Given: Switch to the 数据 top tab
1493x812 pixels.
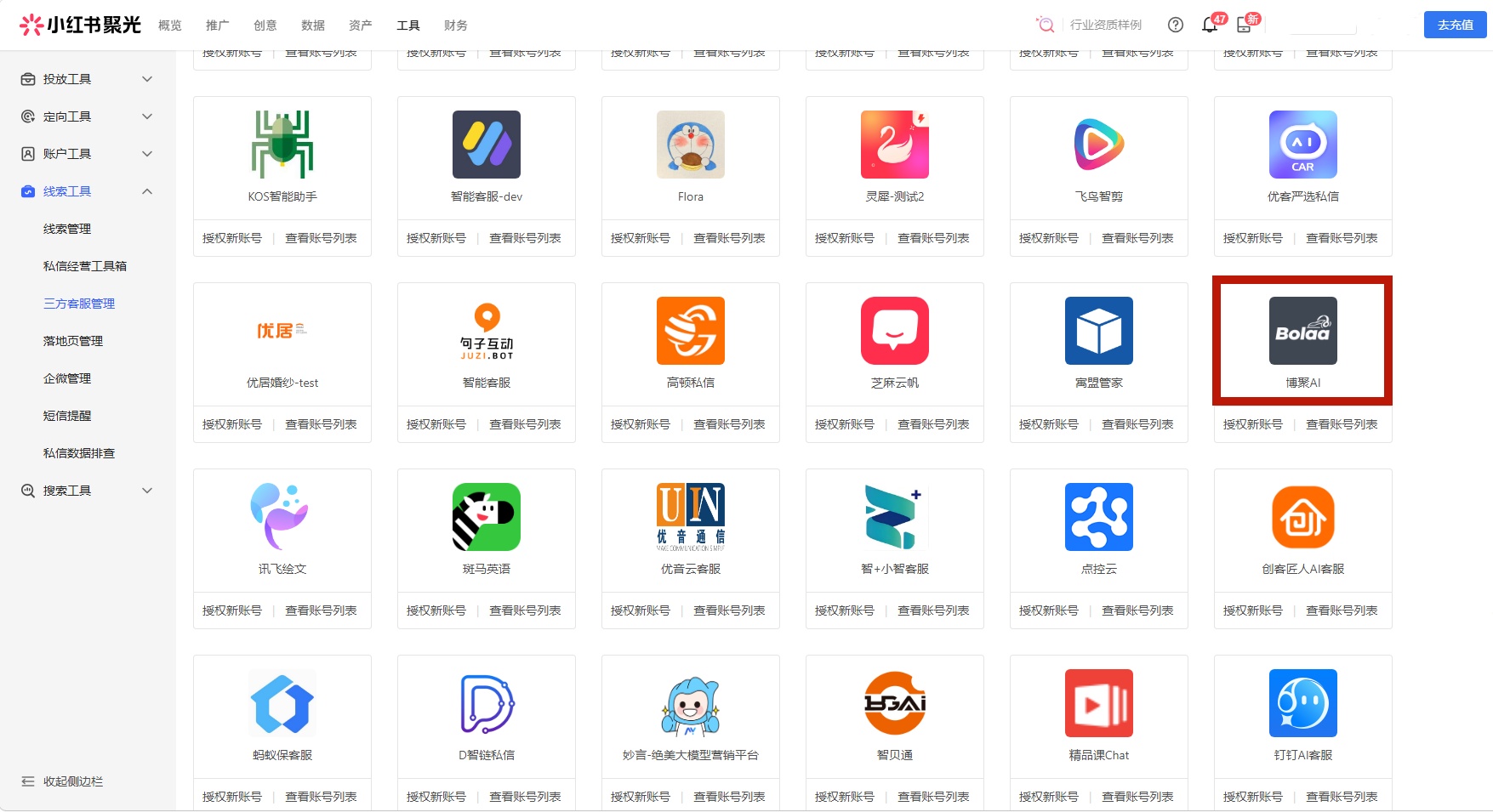Looking at the screenshot, I should pyautogui.click(x=313, y=26).
